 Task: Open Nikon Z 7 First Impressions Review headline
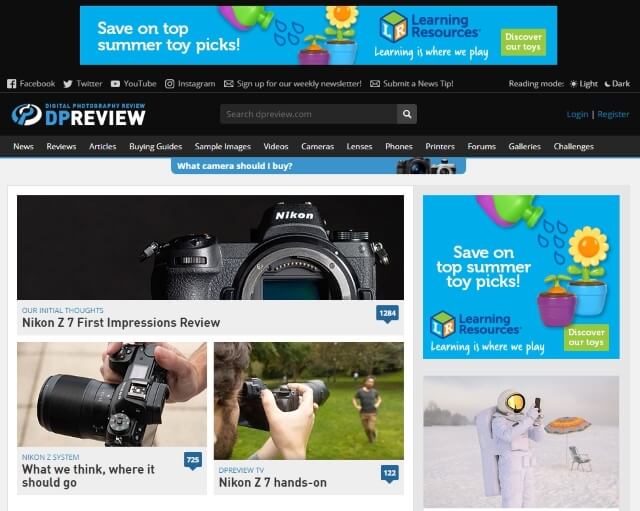point(121,322)
